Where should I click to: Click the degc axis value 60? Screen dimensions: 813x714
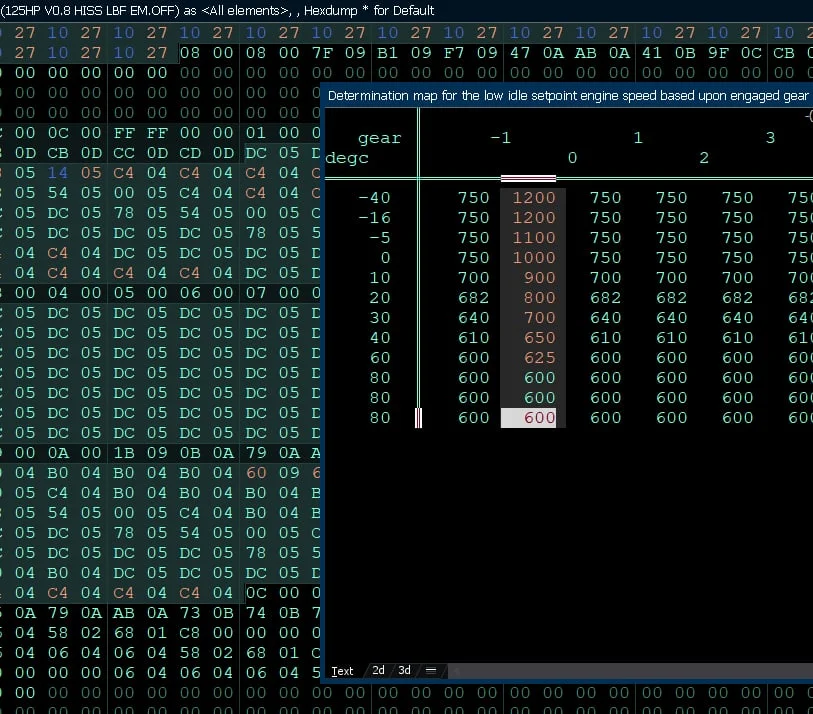pos(380,358)
